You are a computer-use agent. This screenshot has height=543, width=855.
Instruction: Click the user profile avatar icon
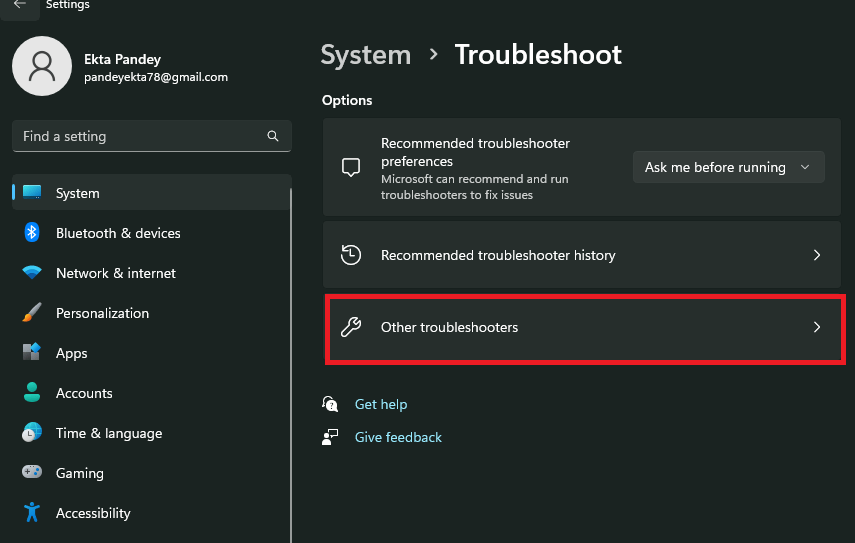[x=41, y=66]
